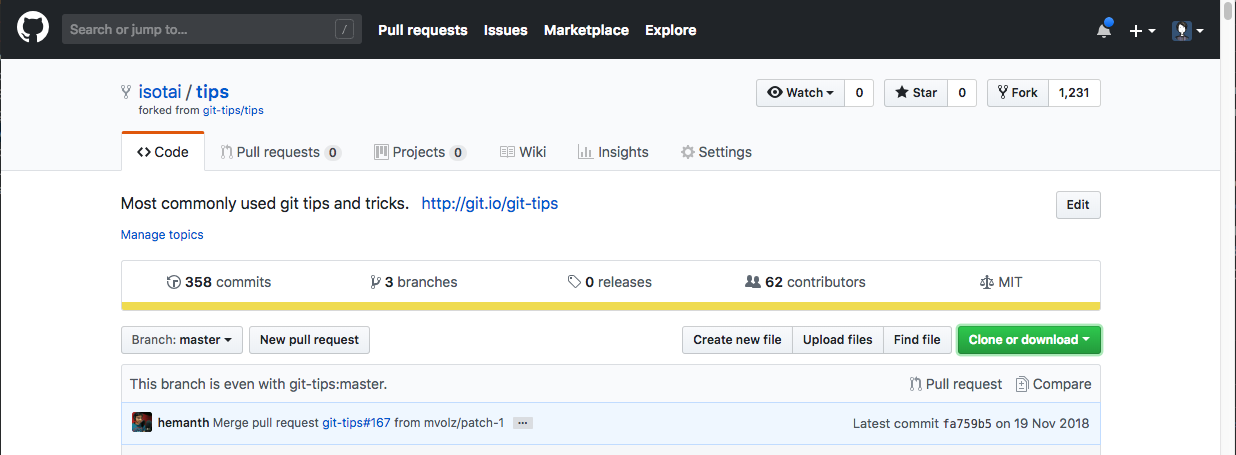
Task: Click the GitHub Octocat logo
Action: (x=32, y=30)
